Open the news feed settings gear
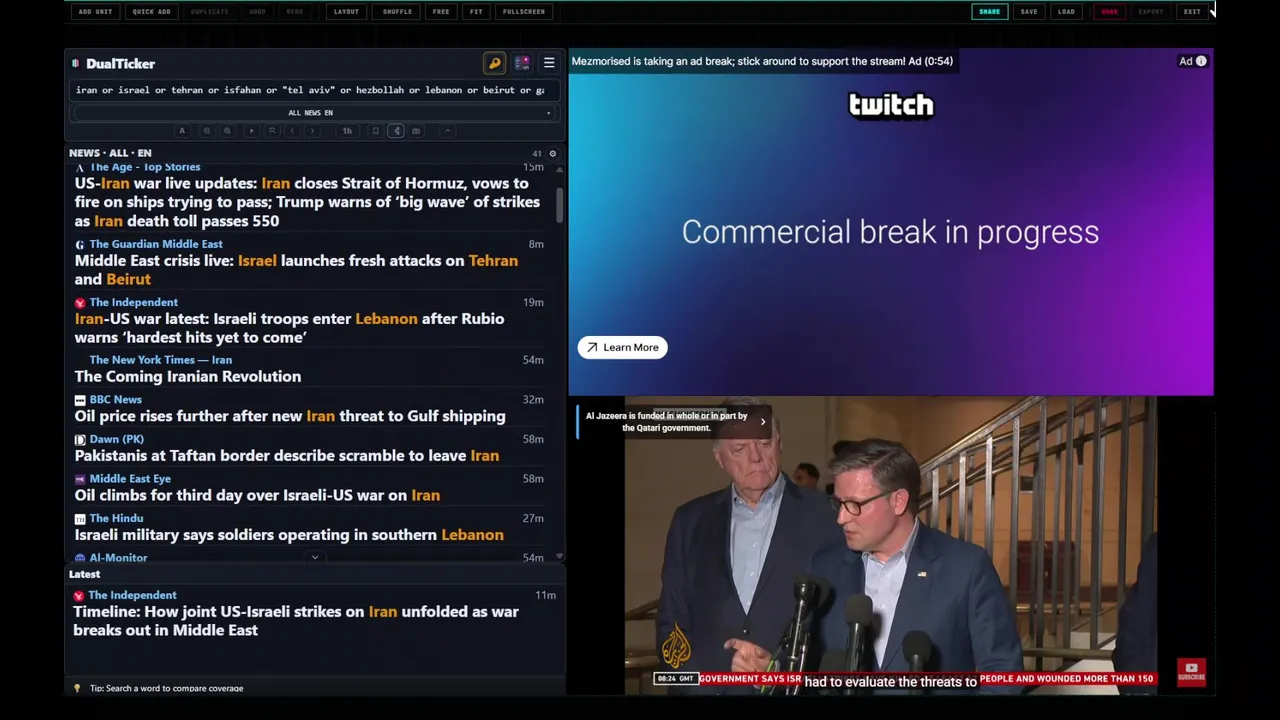 (x=552, y=153)
